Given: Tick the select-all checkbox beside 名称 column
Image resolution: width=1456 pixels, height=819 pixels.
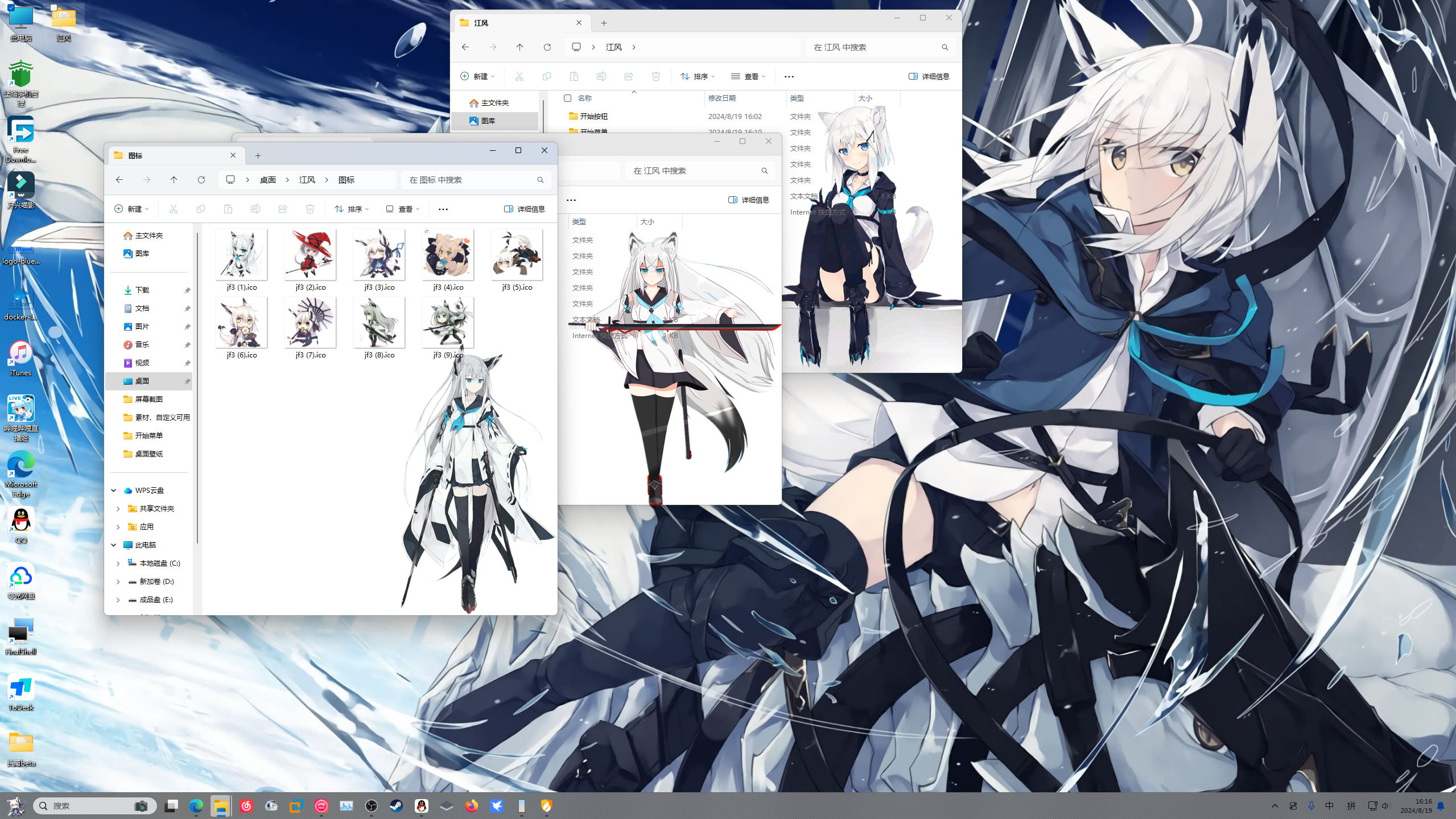Looking at the screenshot, I should coord(567,98).
